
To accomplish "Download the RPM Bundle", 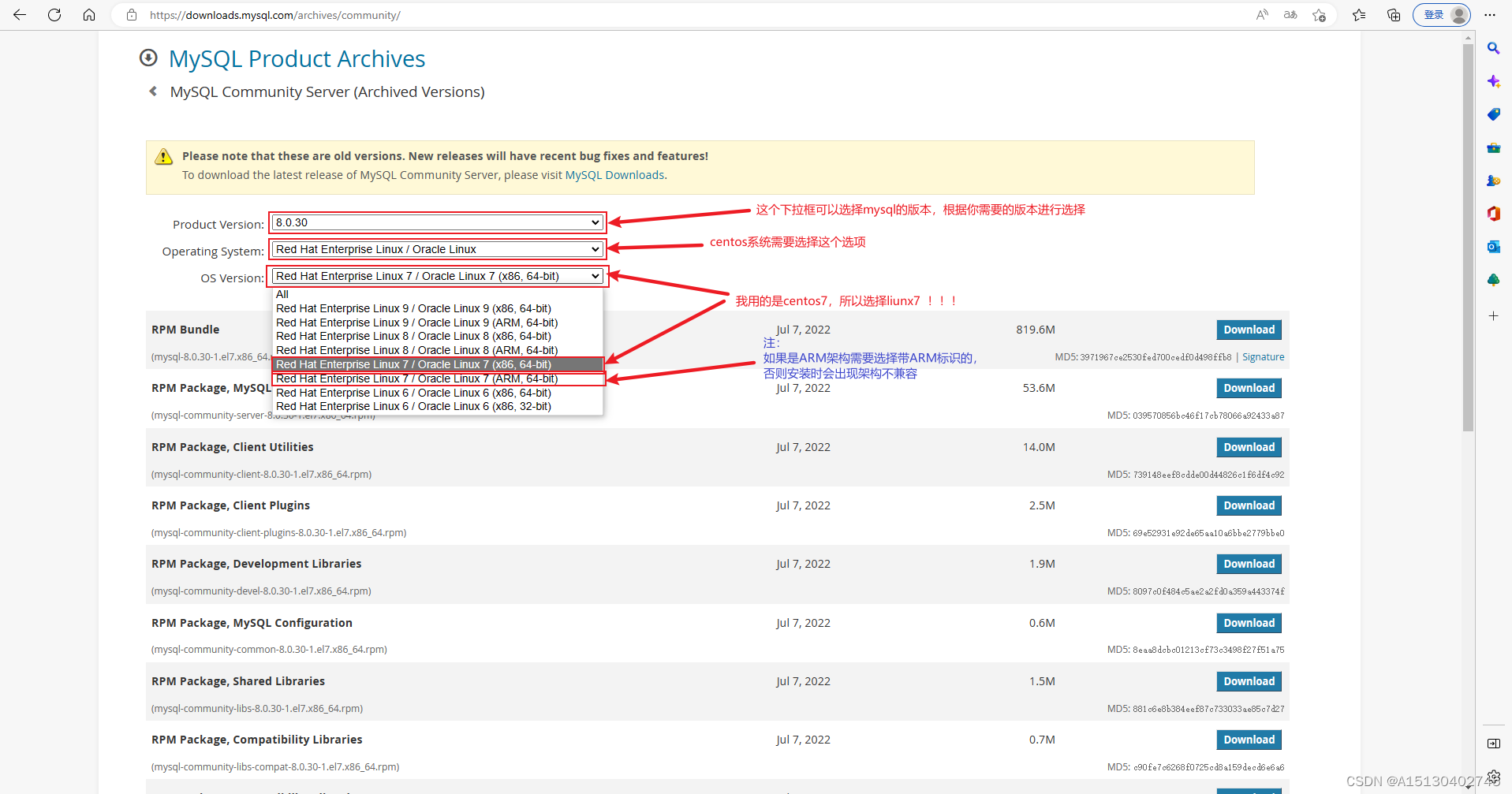I will 1248,330.
